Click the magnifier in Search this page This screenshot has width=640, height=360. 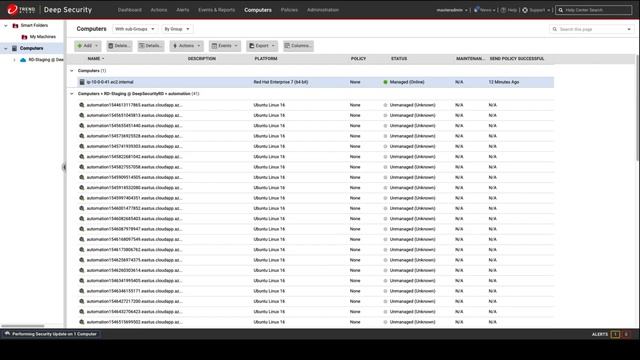coord(555,29)
